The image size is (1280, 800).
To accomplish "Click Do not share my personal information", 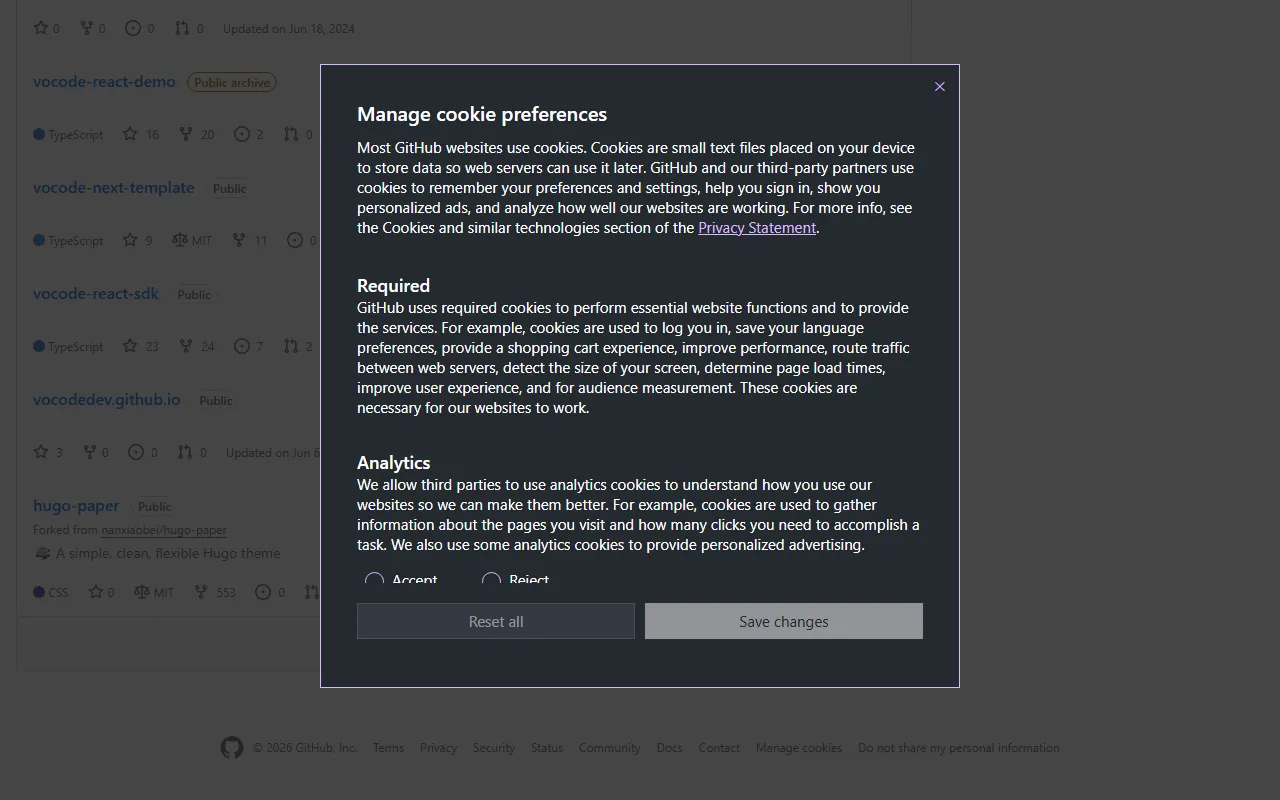I will 958,748.
